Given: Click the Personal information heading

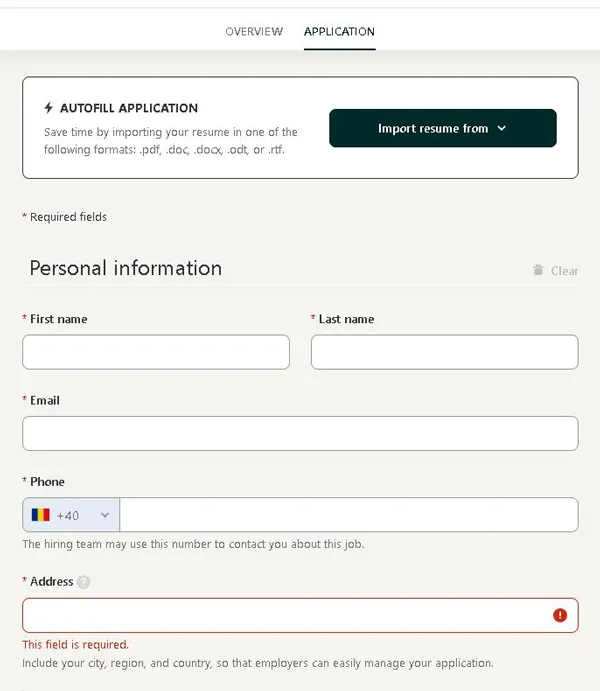Looking at the screenshot, I should (126, 268).
